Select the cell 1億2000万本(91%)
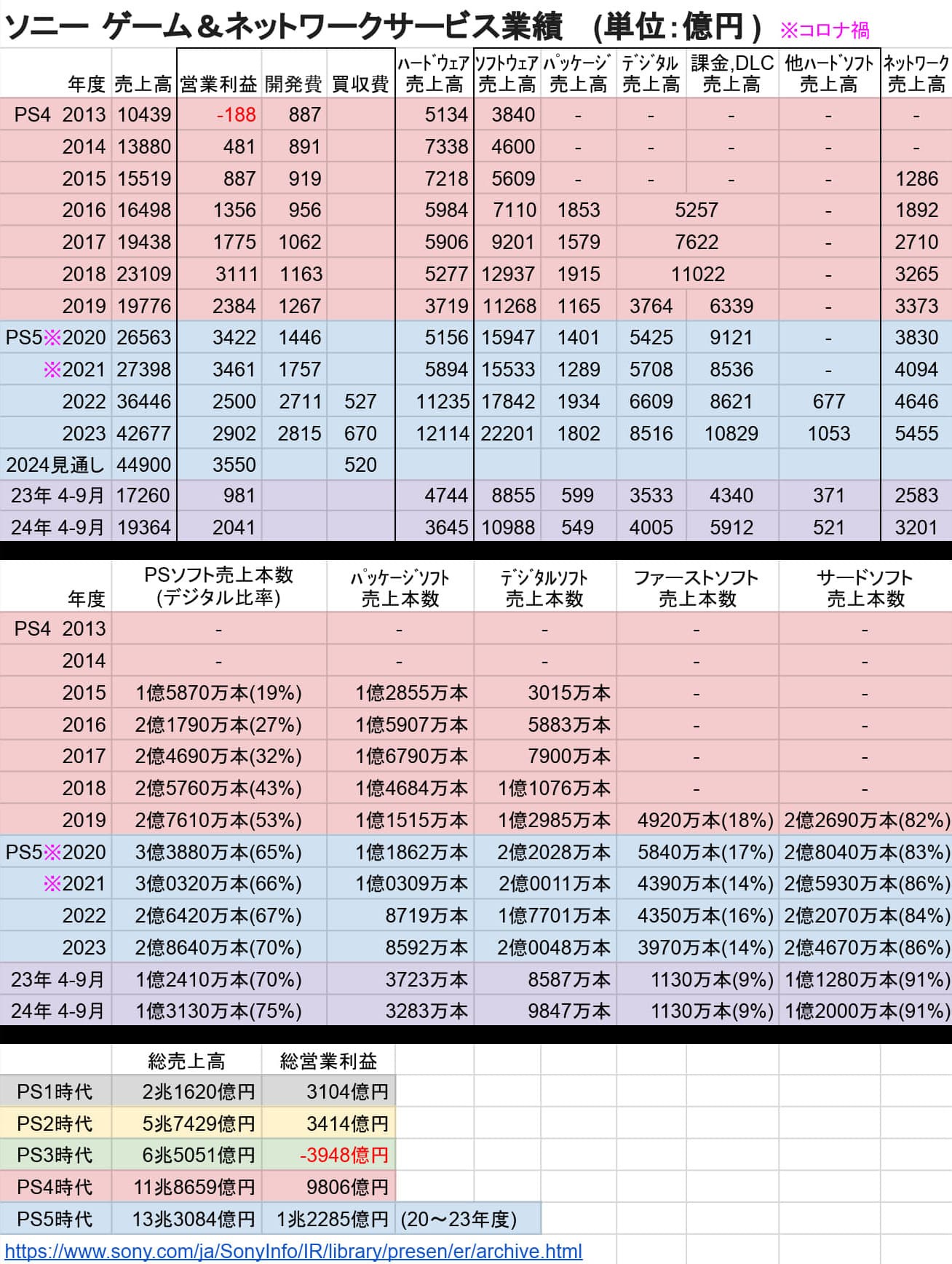 867,1011
